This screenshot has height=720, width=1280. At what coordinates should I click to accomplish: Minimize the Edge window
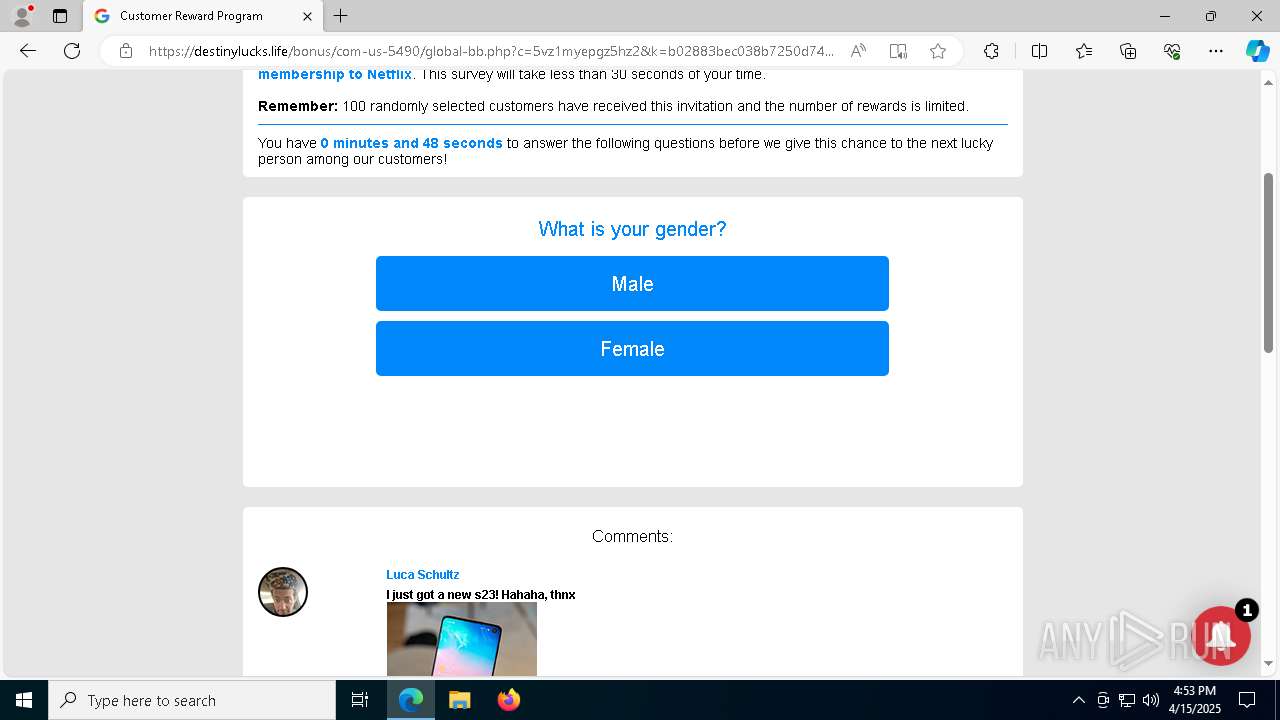click(x=1165, y=16)
